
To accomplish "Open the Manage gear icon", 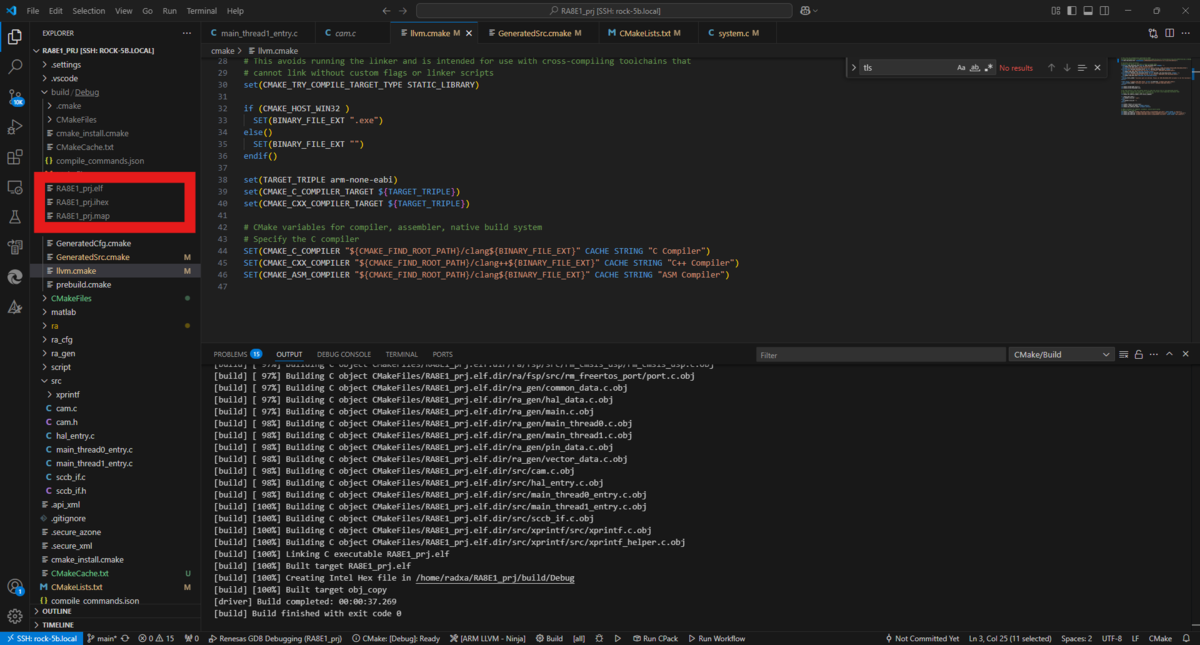I will coord(15,616).
